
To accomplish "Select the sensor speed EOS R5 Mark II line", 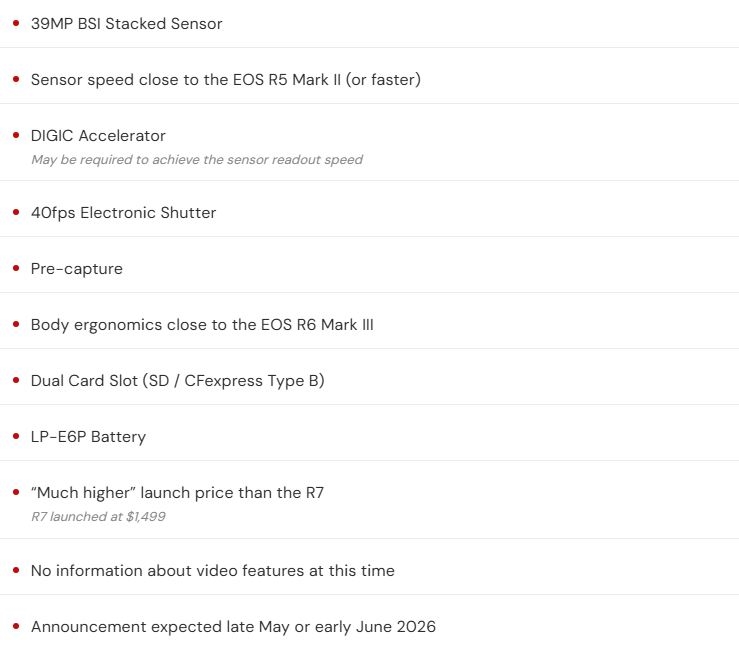I will pos(225,79).
